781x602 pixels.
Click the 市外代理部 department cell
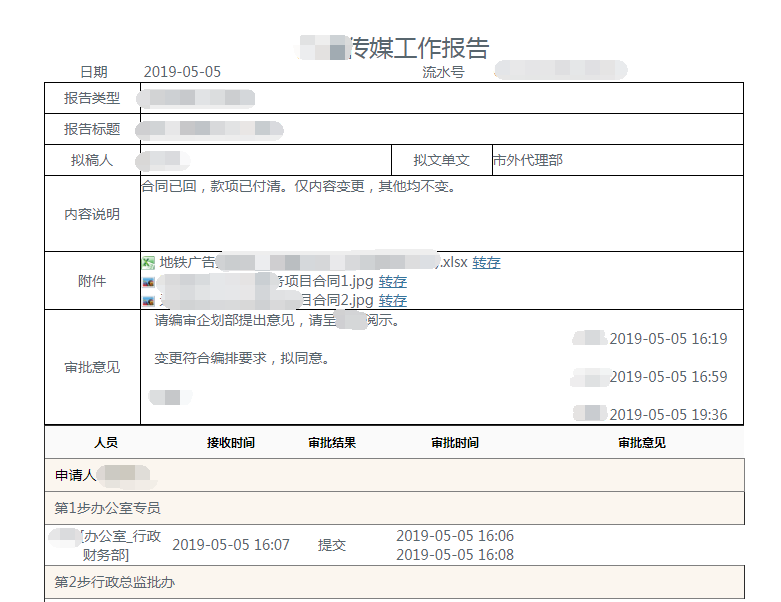pos(618,160)
